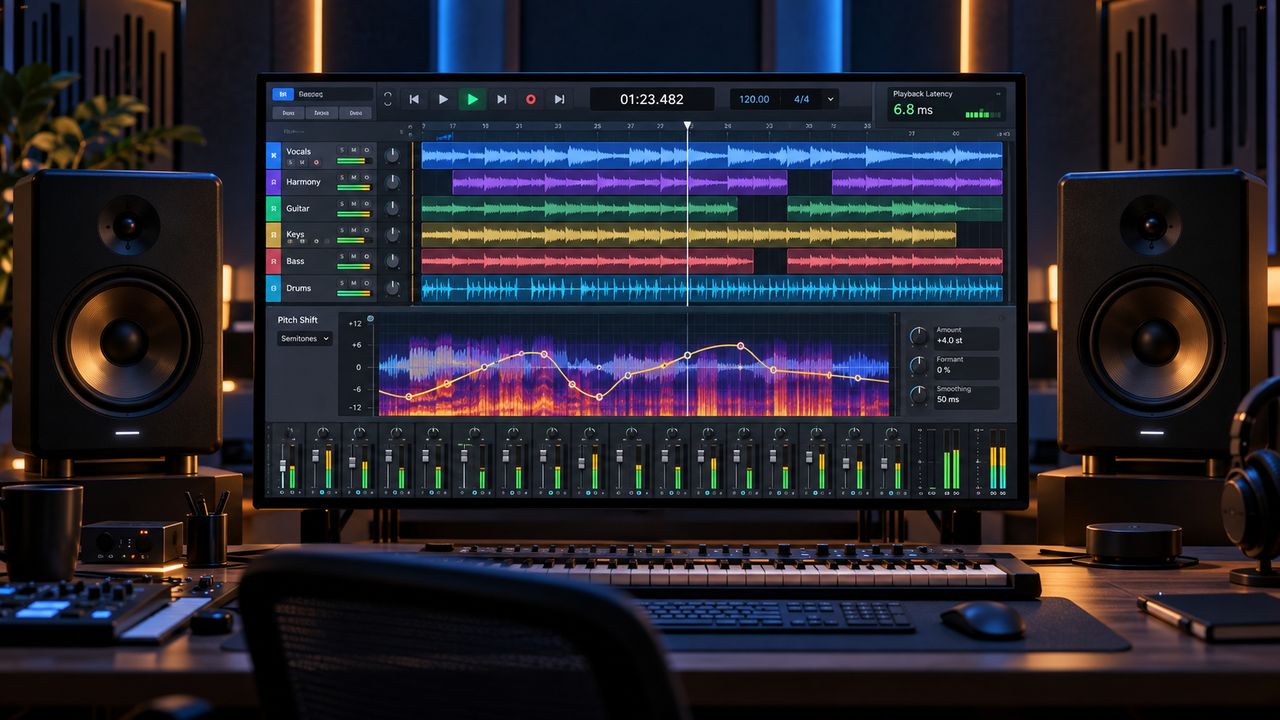Screen dimensions: 1280x720
Task: Click the first mixer channel fader
Action: coord(283,467)
